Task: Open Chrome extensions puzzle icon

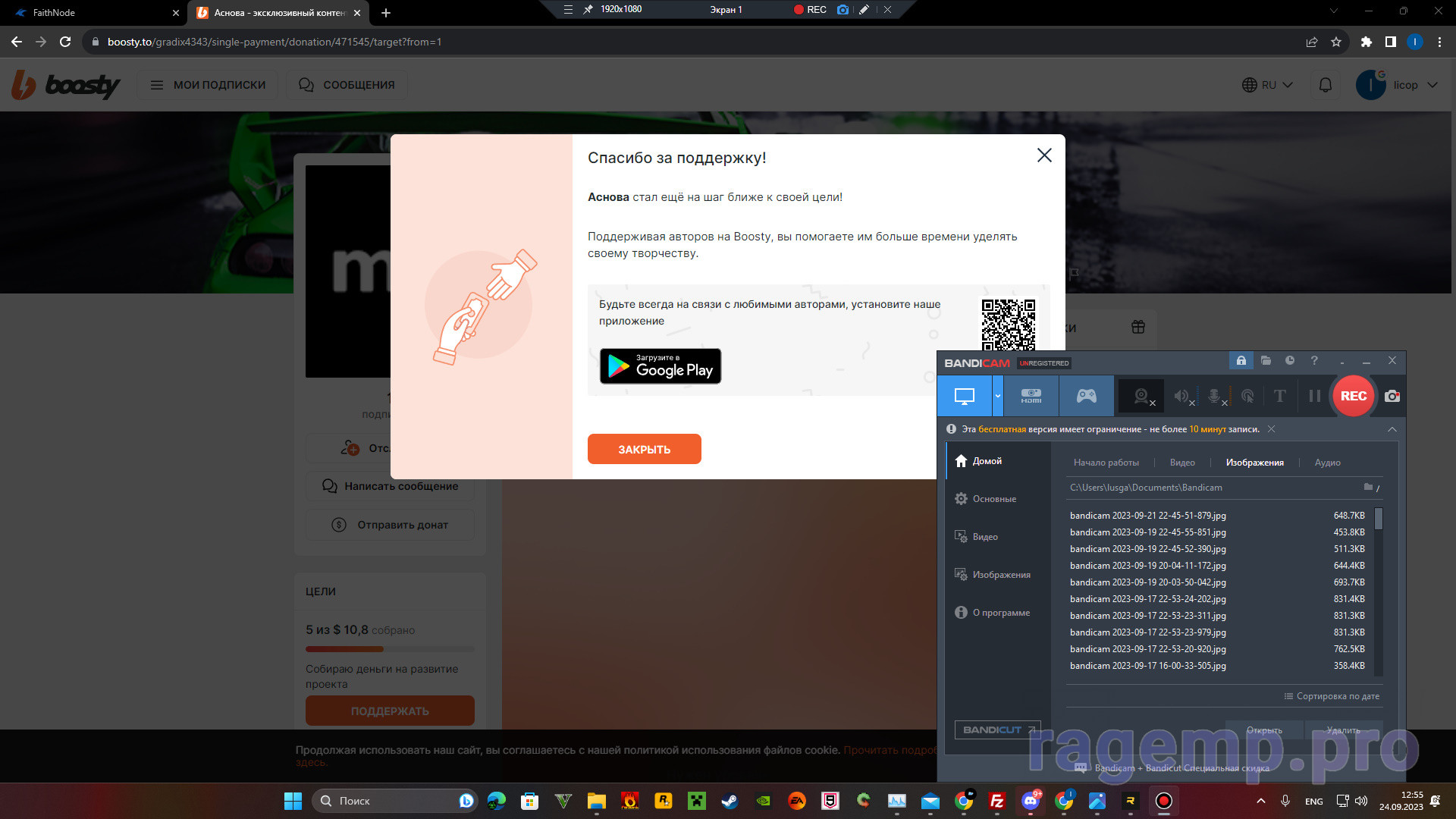Action: [1367, 42]
